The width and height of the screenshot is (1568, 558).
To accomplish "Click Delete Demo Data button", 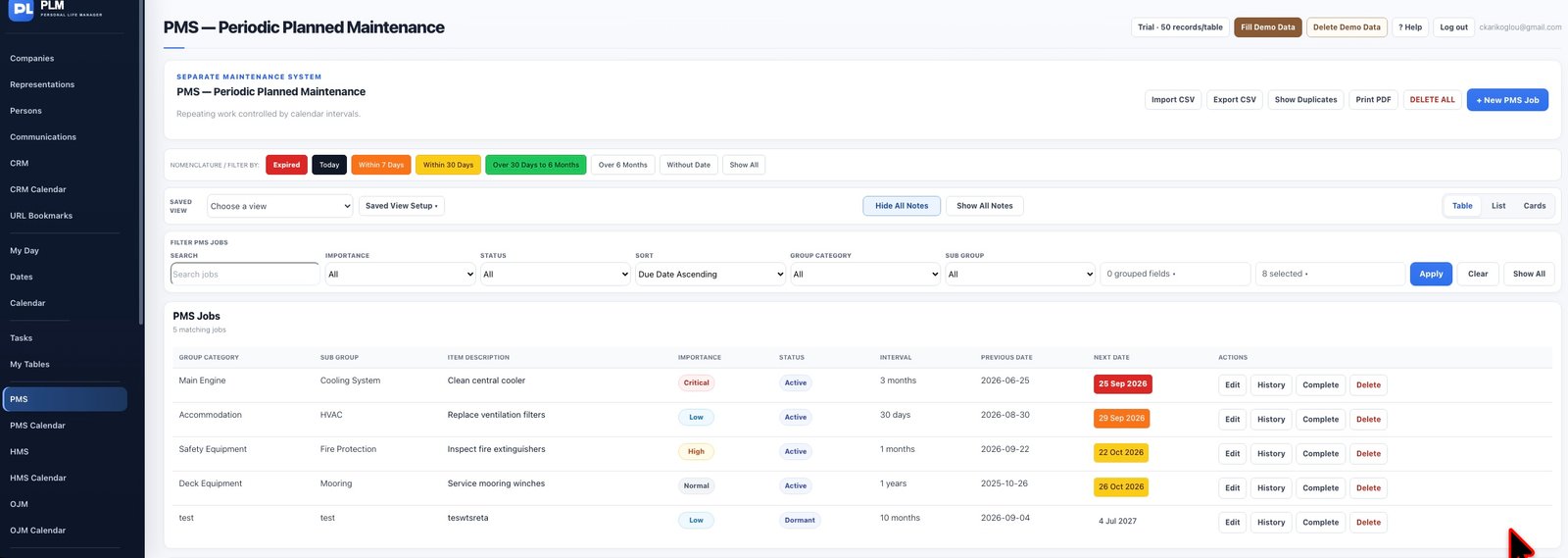I will click(1347, 27).
